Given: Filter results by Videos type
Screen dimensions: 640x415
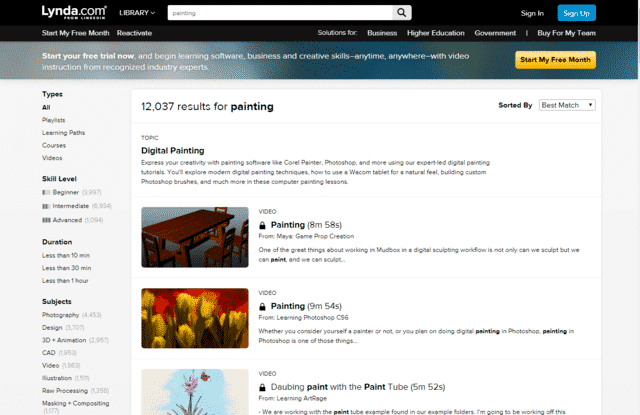Looking at the screenshot, I should coord(52,158).
